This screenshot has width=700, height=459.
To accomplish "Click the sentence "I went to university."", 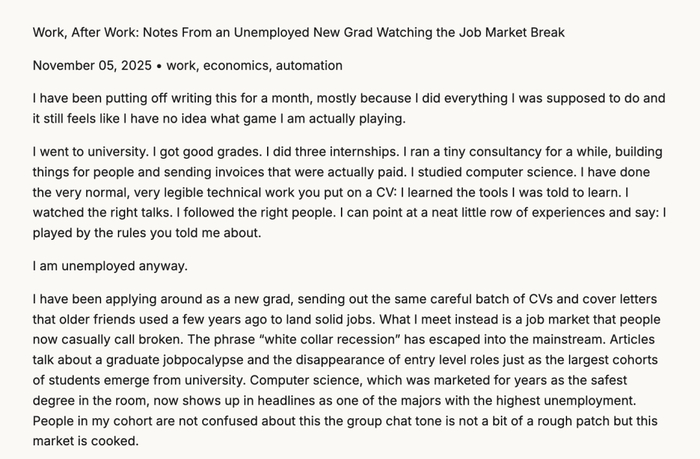I will pyautogui.click(x=94, y=153).
